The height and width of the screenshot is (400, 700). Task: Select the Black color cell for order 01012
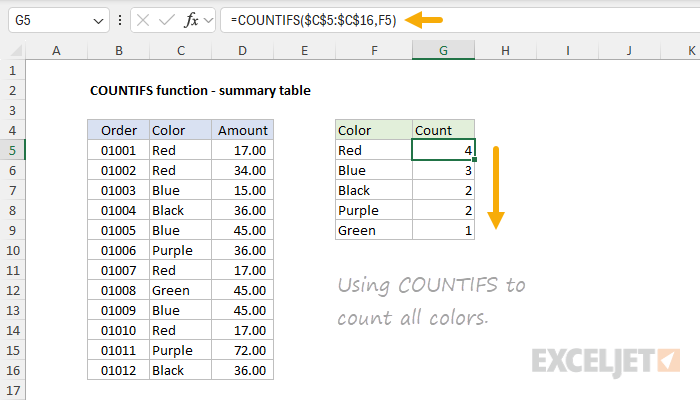pyautogui.click(x=180, y=371)
